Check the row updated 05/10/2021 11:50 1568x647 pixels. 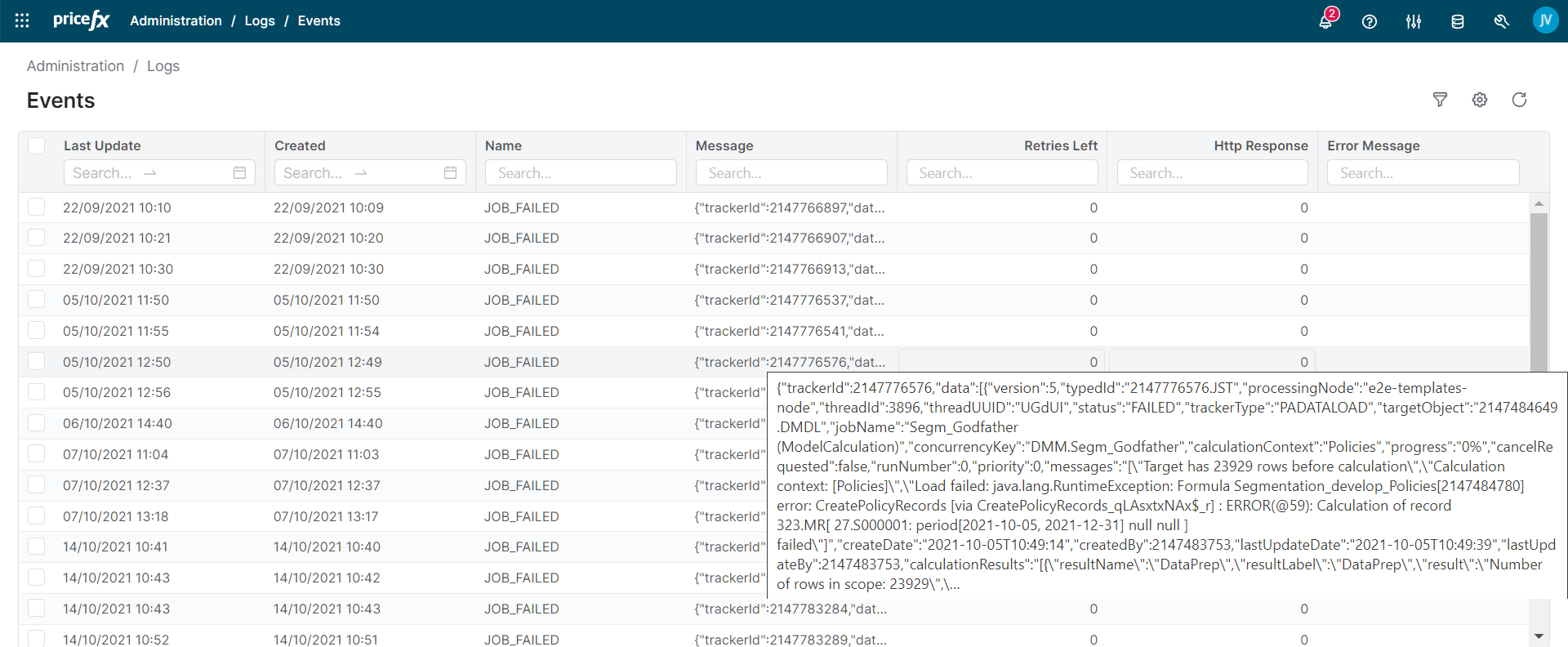click(37, 299)
